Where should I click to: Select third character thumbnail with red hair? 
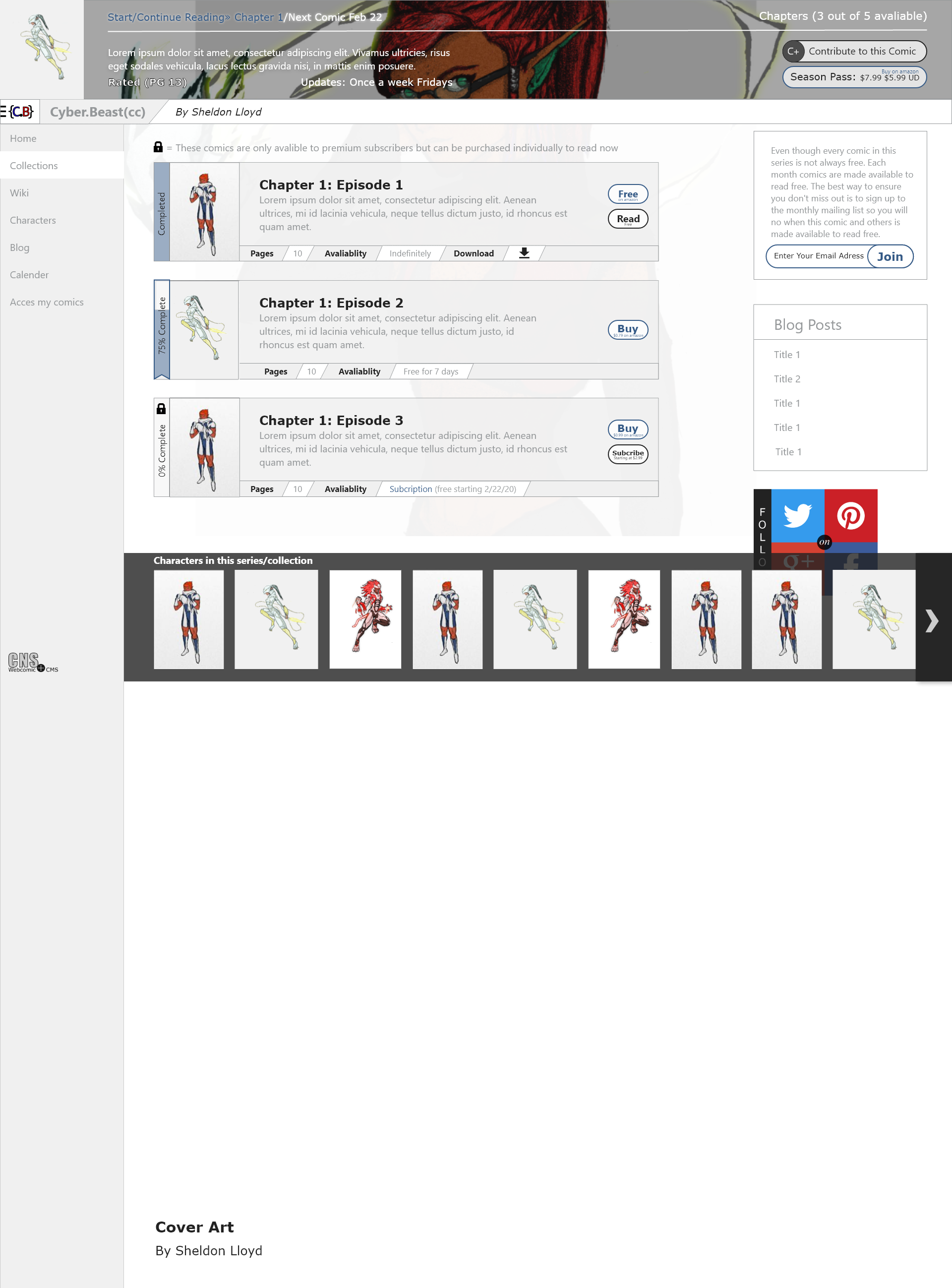point(365,619)
